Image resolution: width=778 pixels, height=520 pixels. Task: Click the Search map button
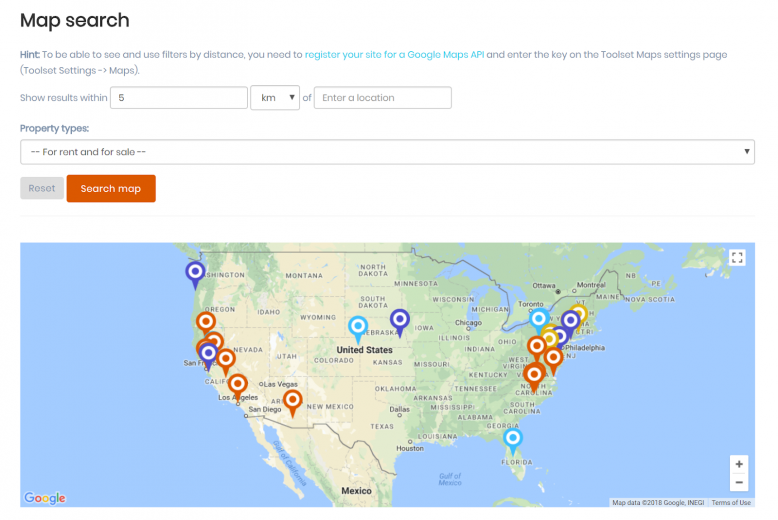coord(111,189)
